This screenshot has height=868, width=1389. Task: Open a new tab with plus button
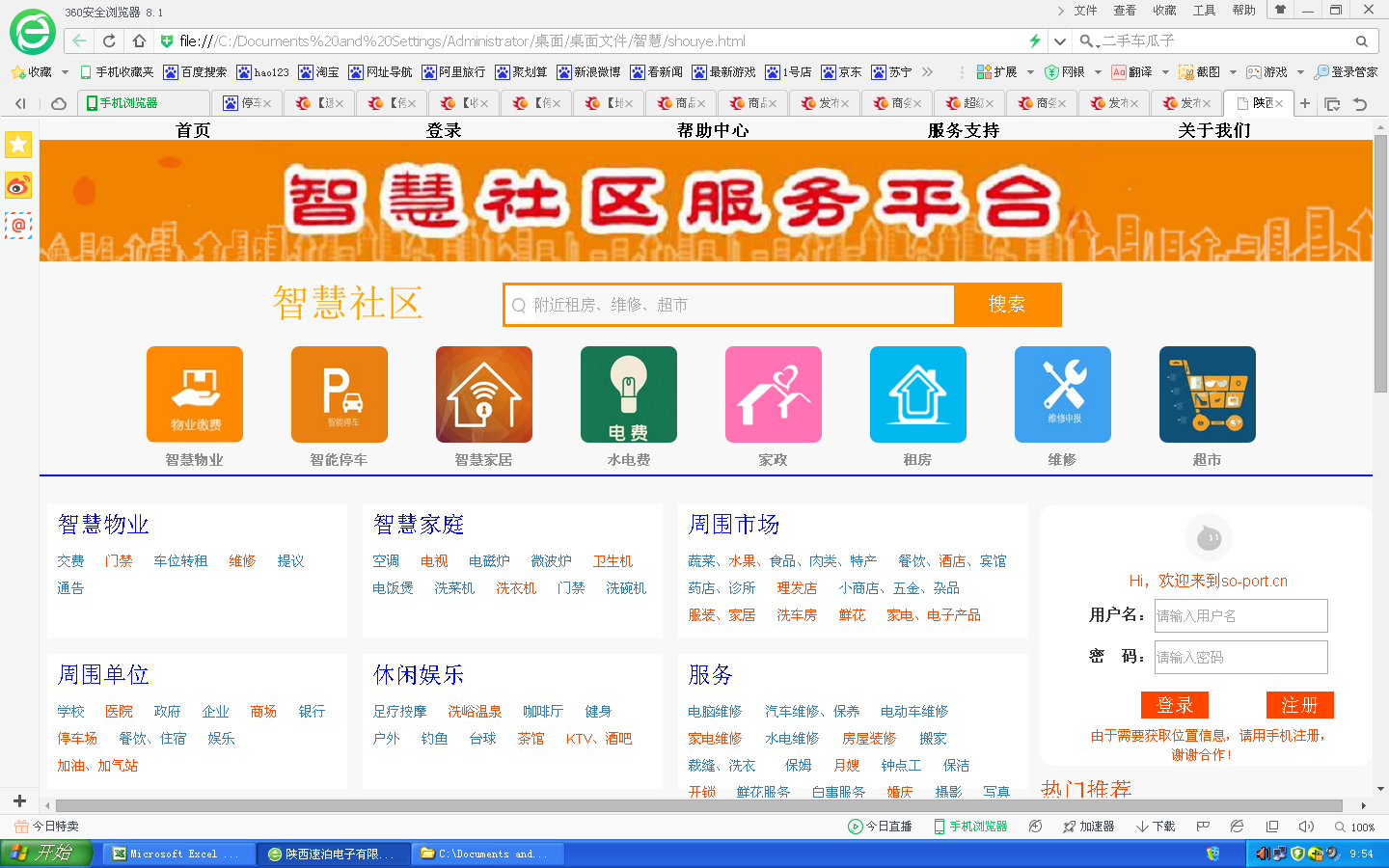point(1305,103)
